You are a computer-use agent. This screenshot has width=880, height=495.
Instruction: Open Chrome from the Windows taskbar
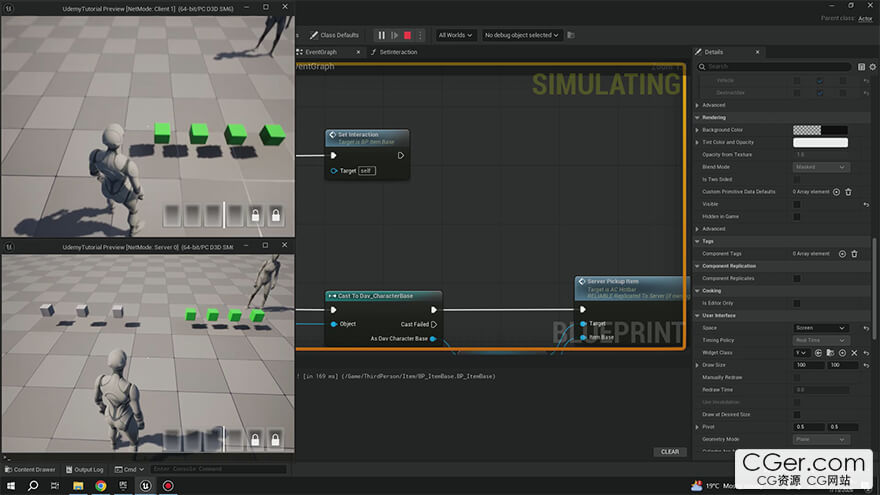100,485
